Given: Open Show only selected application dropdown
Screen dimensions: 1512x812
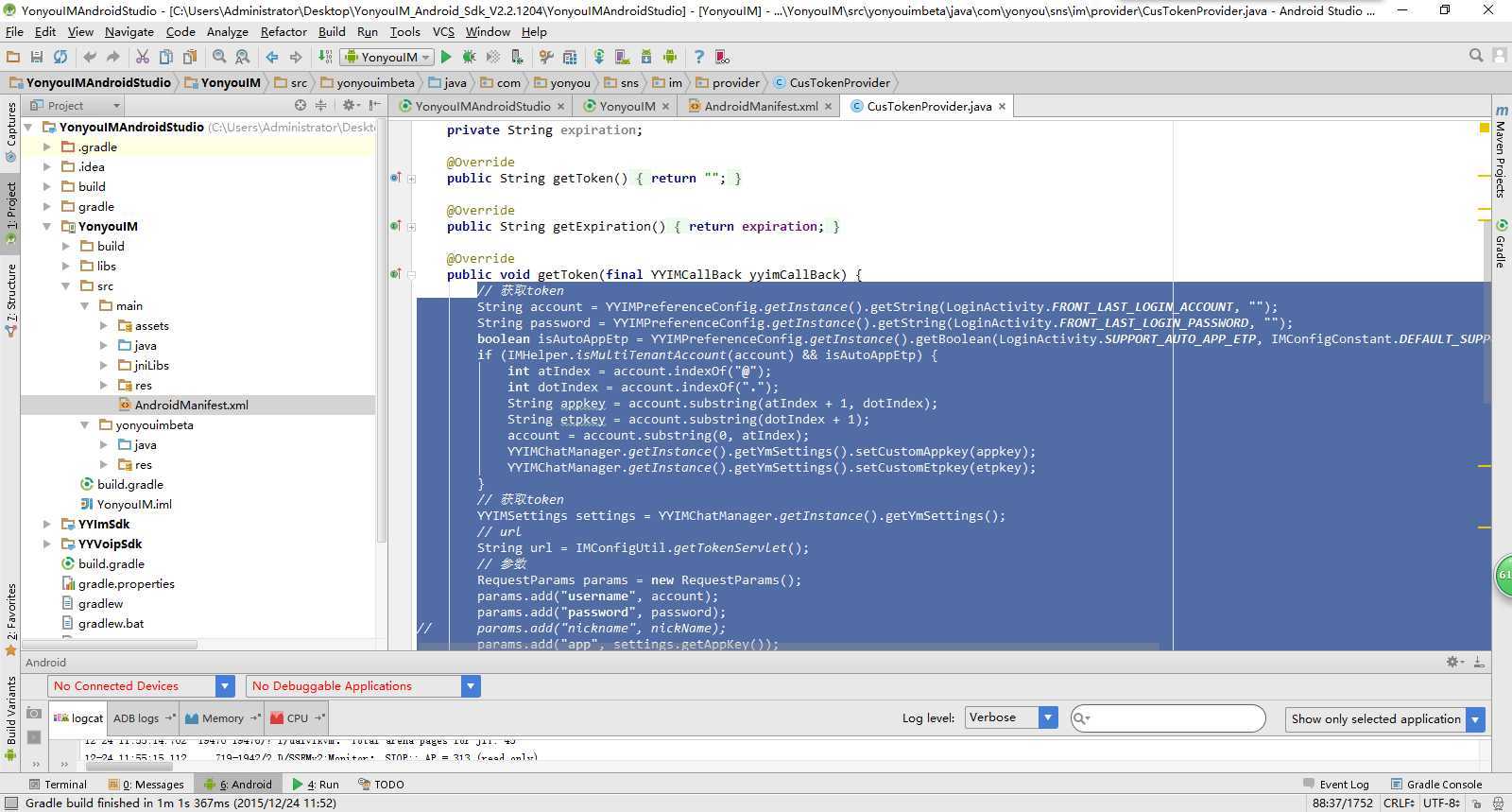Looking at the screenshot, I should click(x=1385, y=718).
